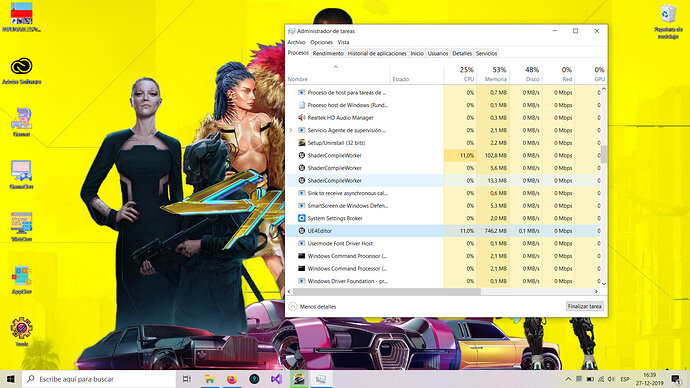Click the taskbar search box
This screenshot has width=690, height=388.
tap(99, 379)
